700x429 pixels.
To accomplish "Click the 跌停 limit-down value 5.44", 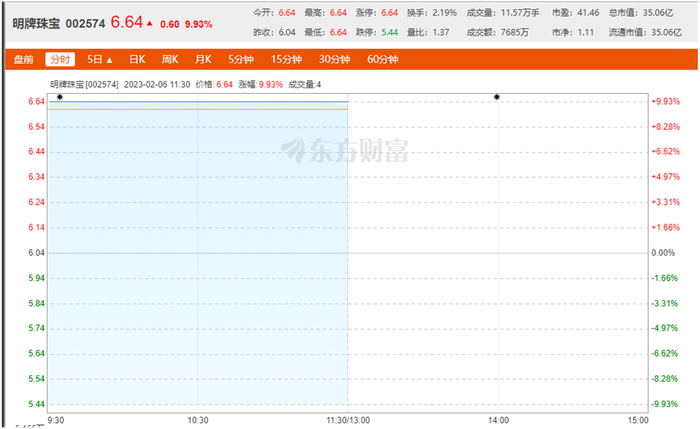I will pyautogui.click(x=389, y=33).
